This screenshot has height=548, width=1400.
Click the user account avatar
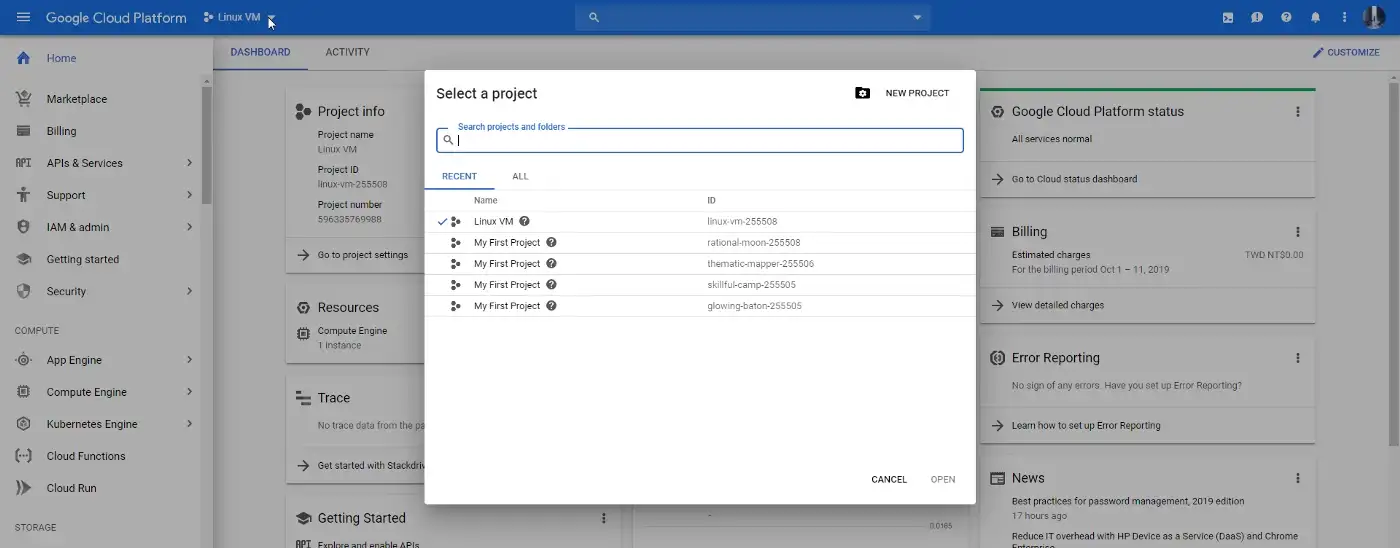tap(1373, 17)
